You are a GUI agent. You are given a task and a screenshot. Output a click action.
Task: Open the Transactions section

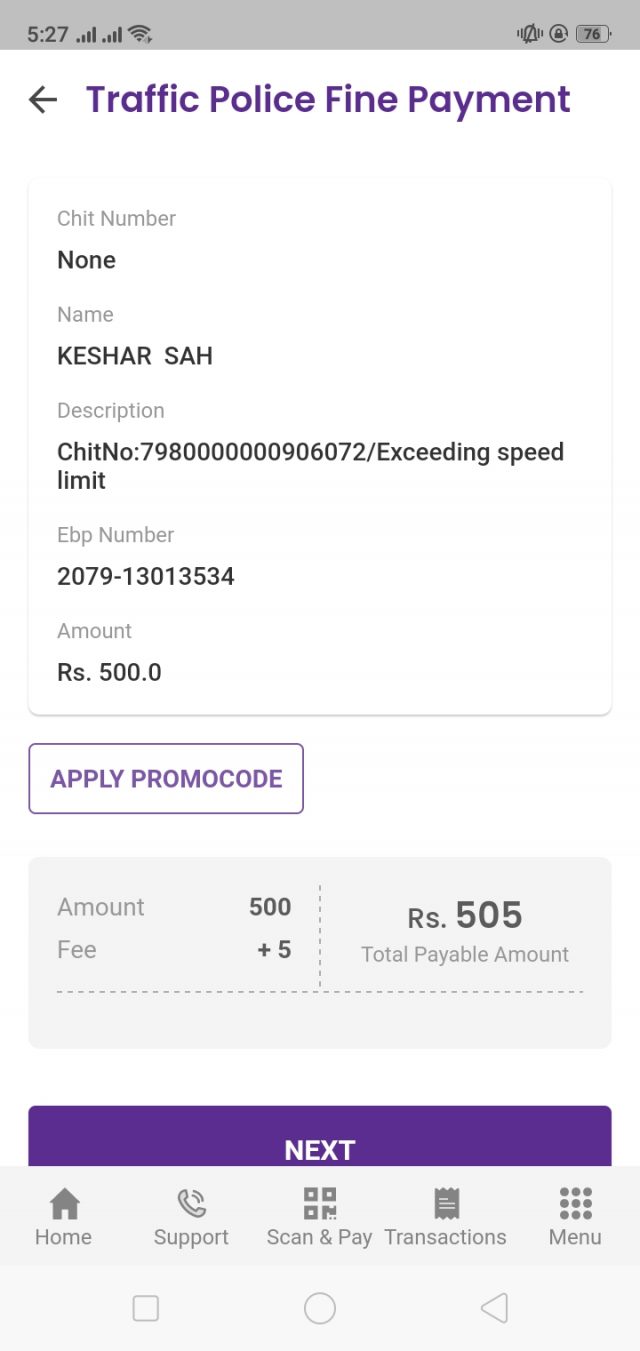coord(446,1216)
